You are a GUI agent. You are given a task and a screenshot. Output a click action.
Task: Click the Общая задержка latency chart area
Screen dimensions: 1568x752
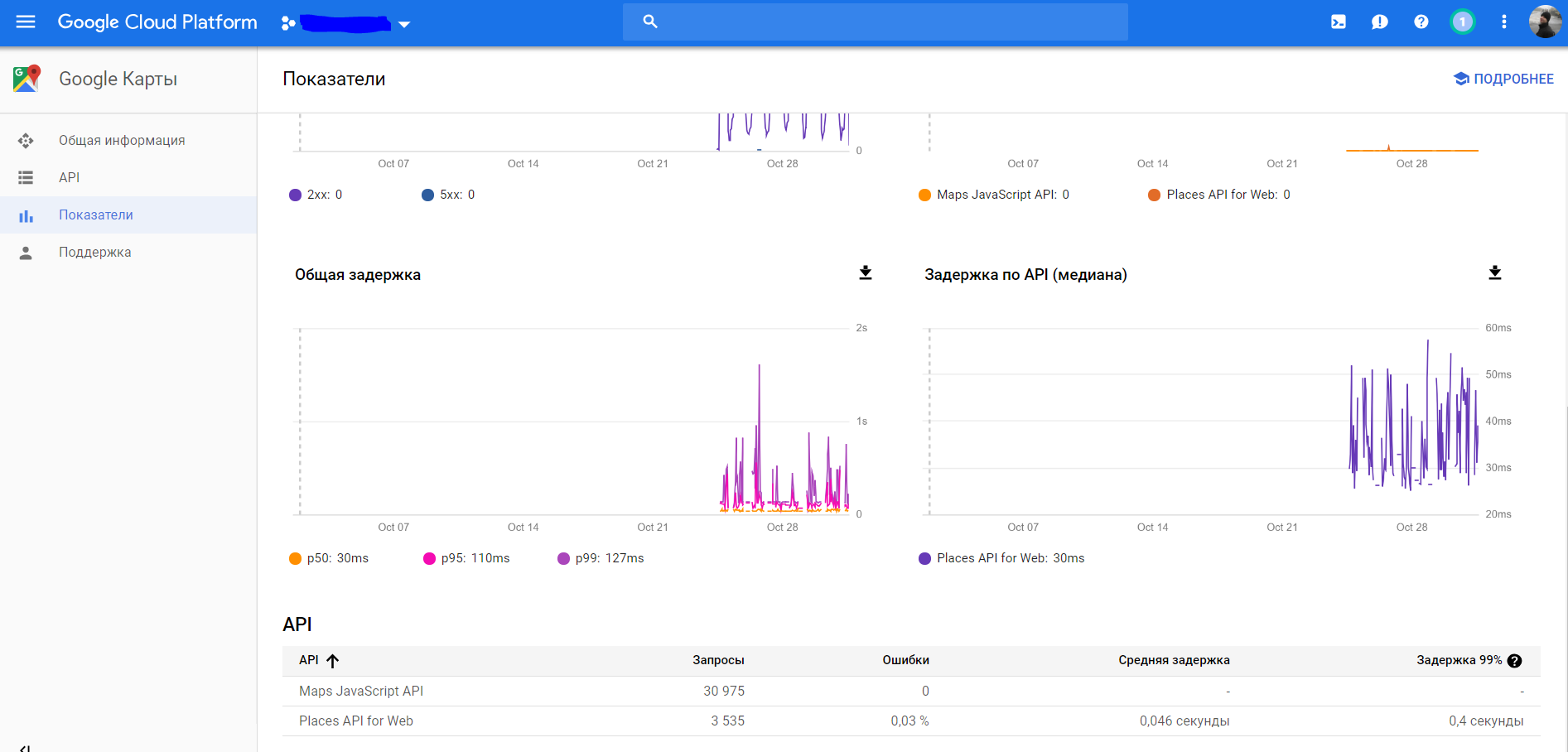click(x=574, y=421)
